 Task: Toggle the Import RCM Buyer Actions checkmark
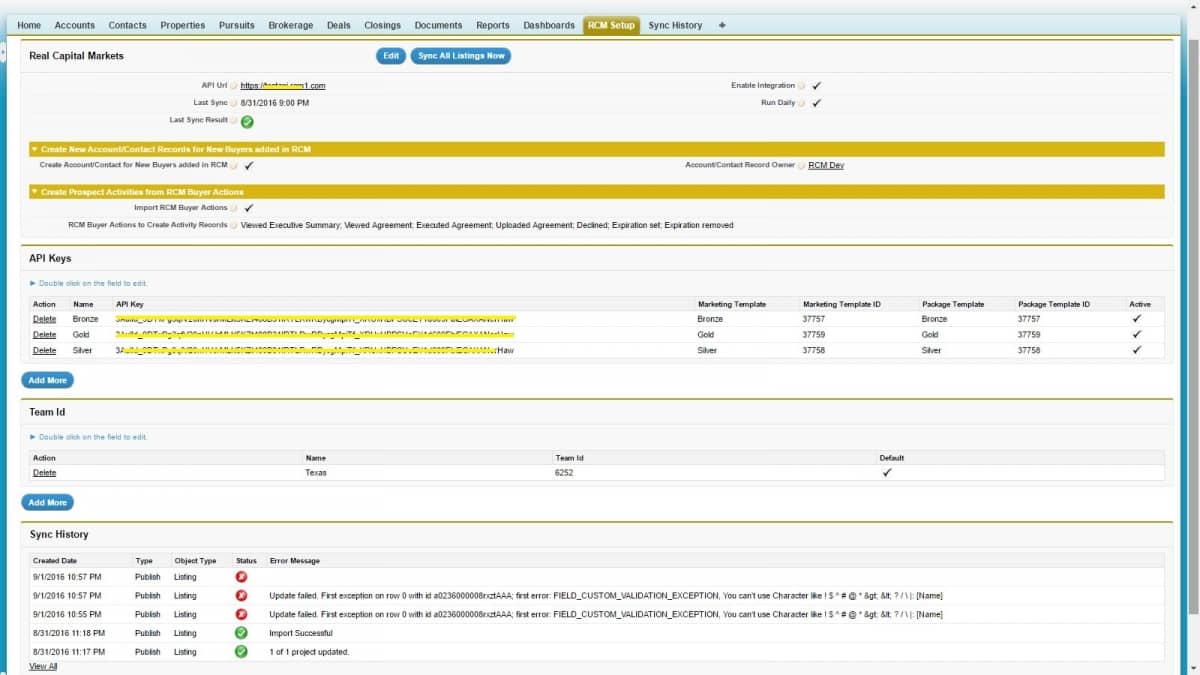point(249,208)
